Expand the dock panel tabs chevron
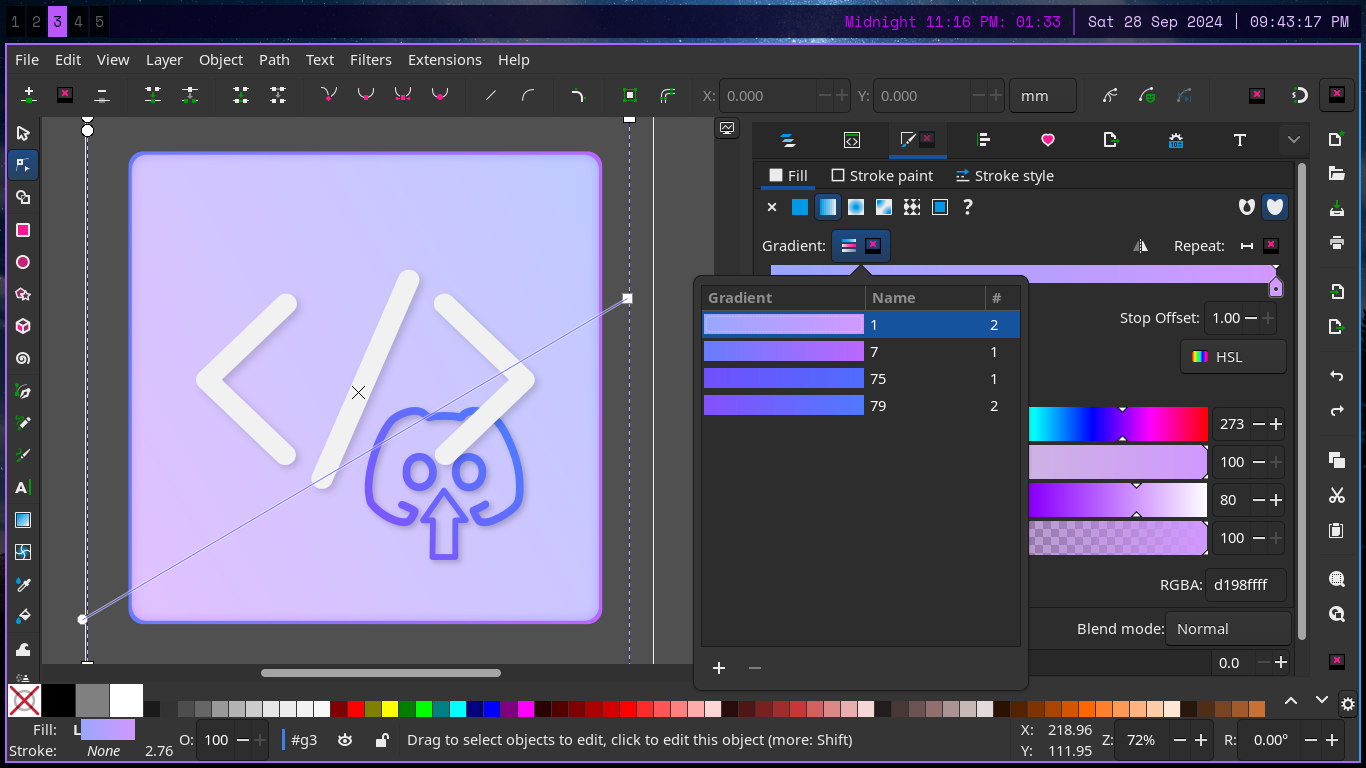 pos(1294,140)
